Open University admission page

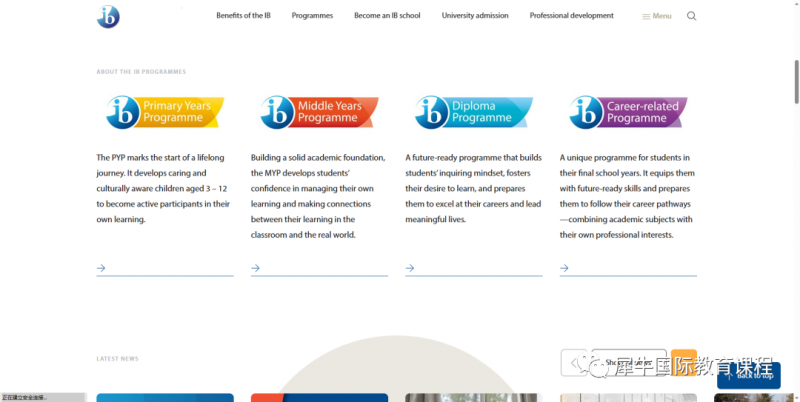coord(475,16)
